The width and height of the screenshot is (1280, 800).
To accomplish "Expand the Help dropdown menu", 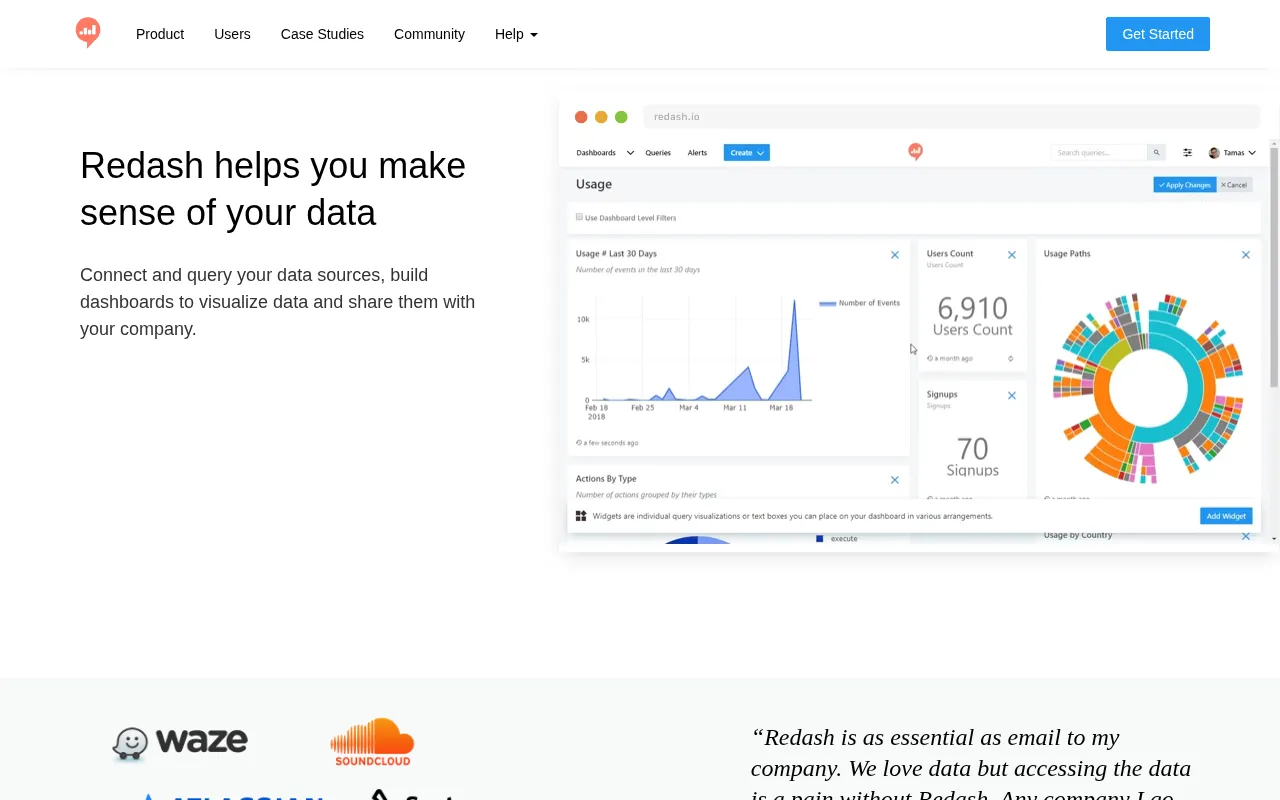I will [516, 34].
